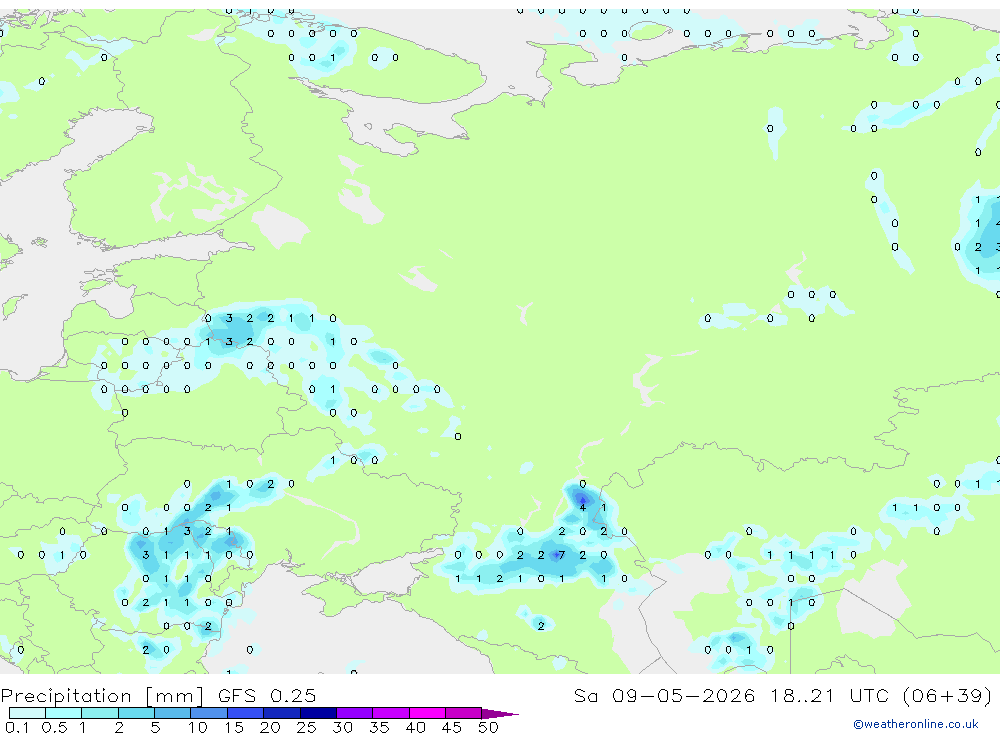This screenshot has width=1000, height=733.
Task: Select the 35–40 mm legend swatch
Action: click(x=391, y=713)
